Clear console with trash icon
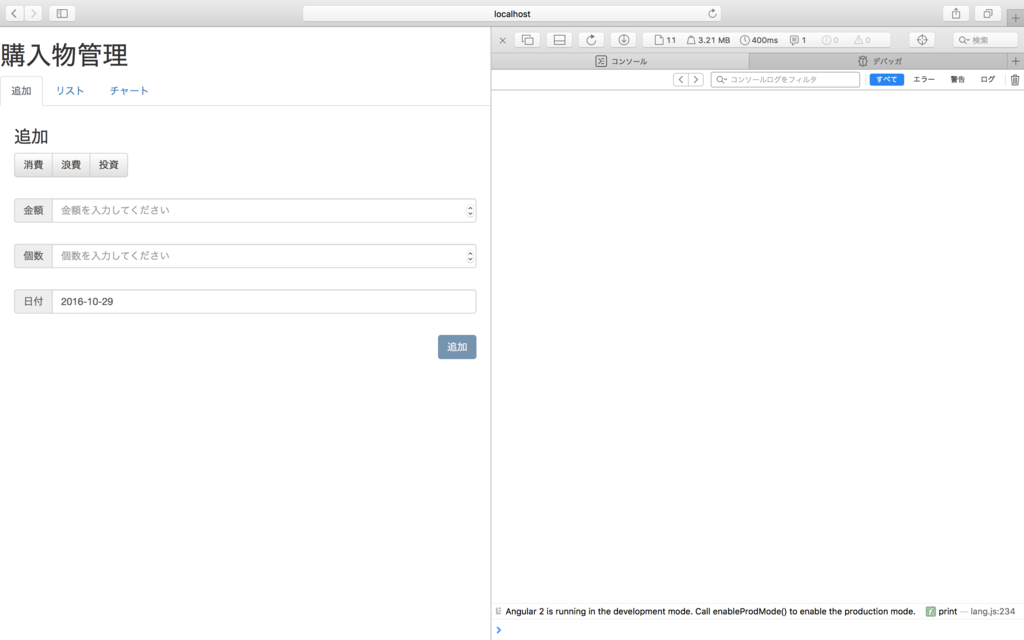Screen dimensions: 1024x640 [x=1015, y=80]
